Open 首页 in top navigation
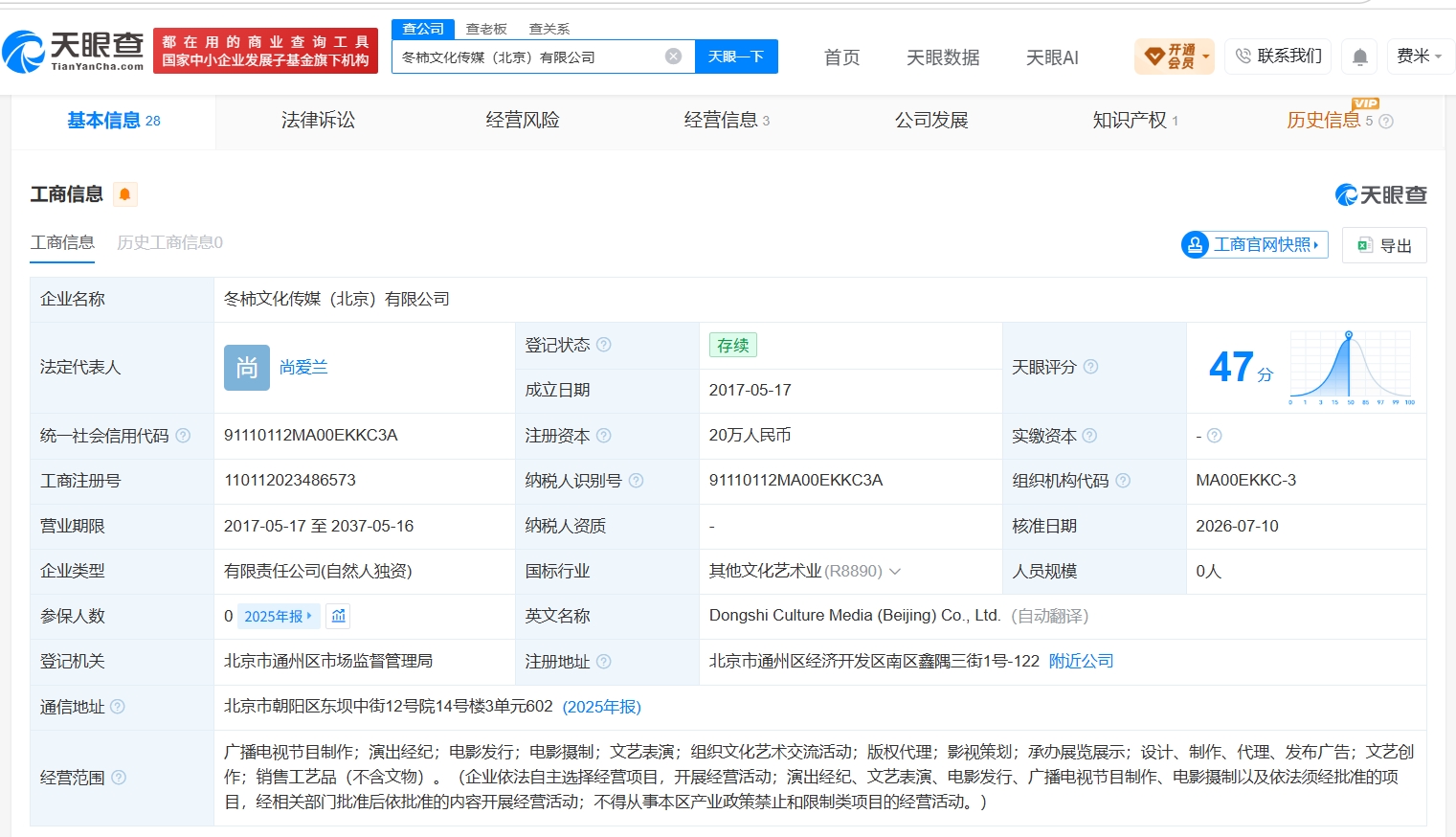This screenshot has height=837, width=1456. [842, 57]
